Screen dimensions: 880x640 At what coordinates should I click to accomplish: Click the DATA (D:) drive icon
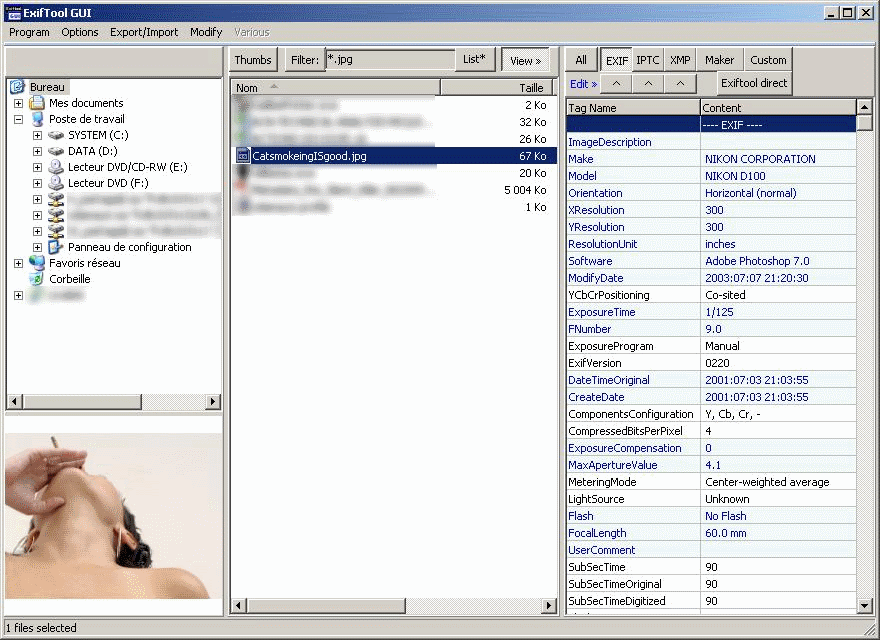[x=56, y=151]
